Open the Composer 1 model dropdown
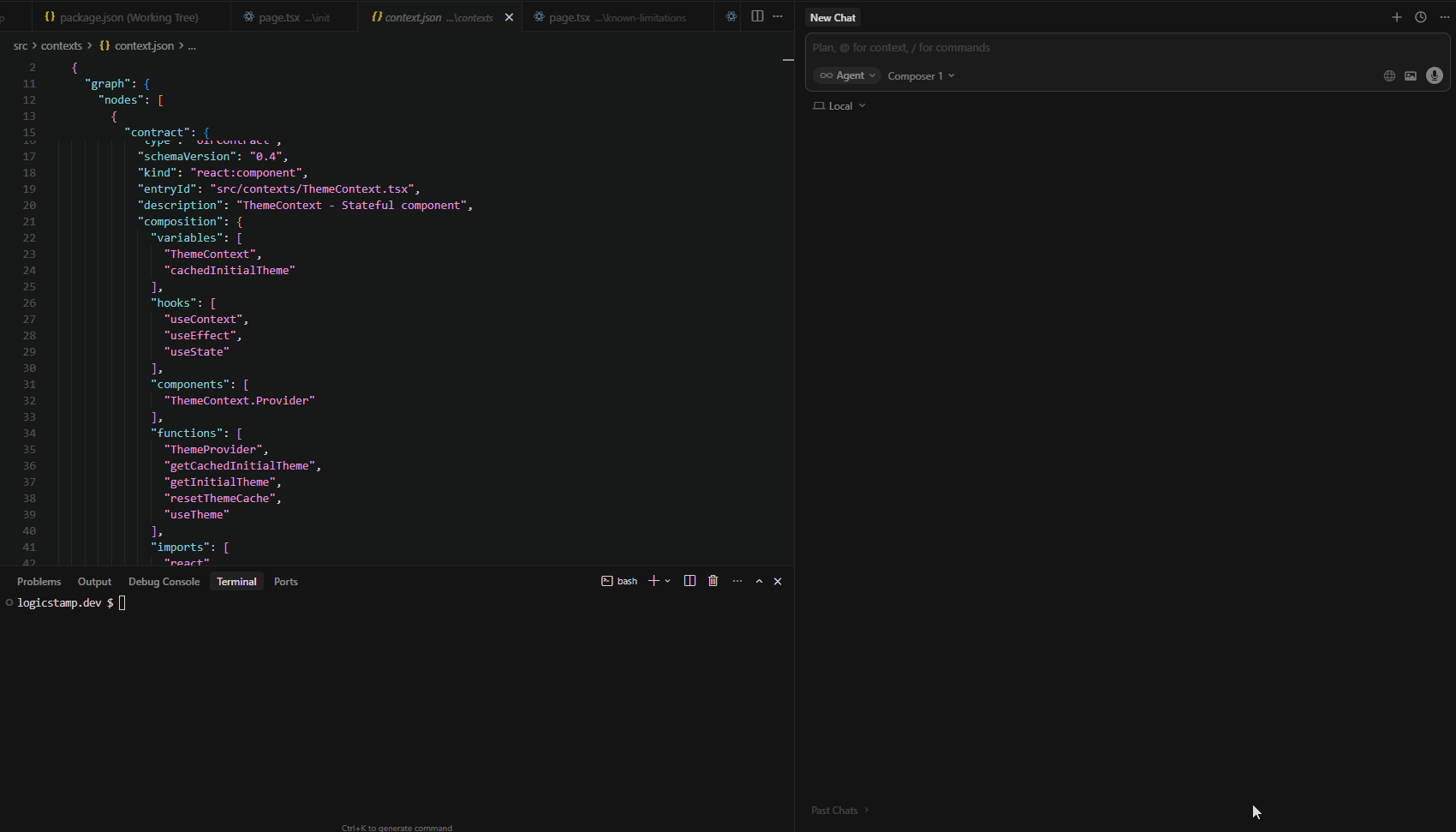 coord(921,75)
